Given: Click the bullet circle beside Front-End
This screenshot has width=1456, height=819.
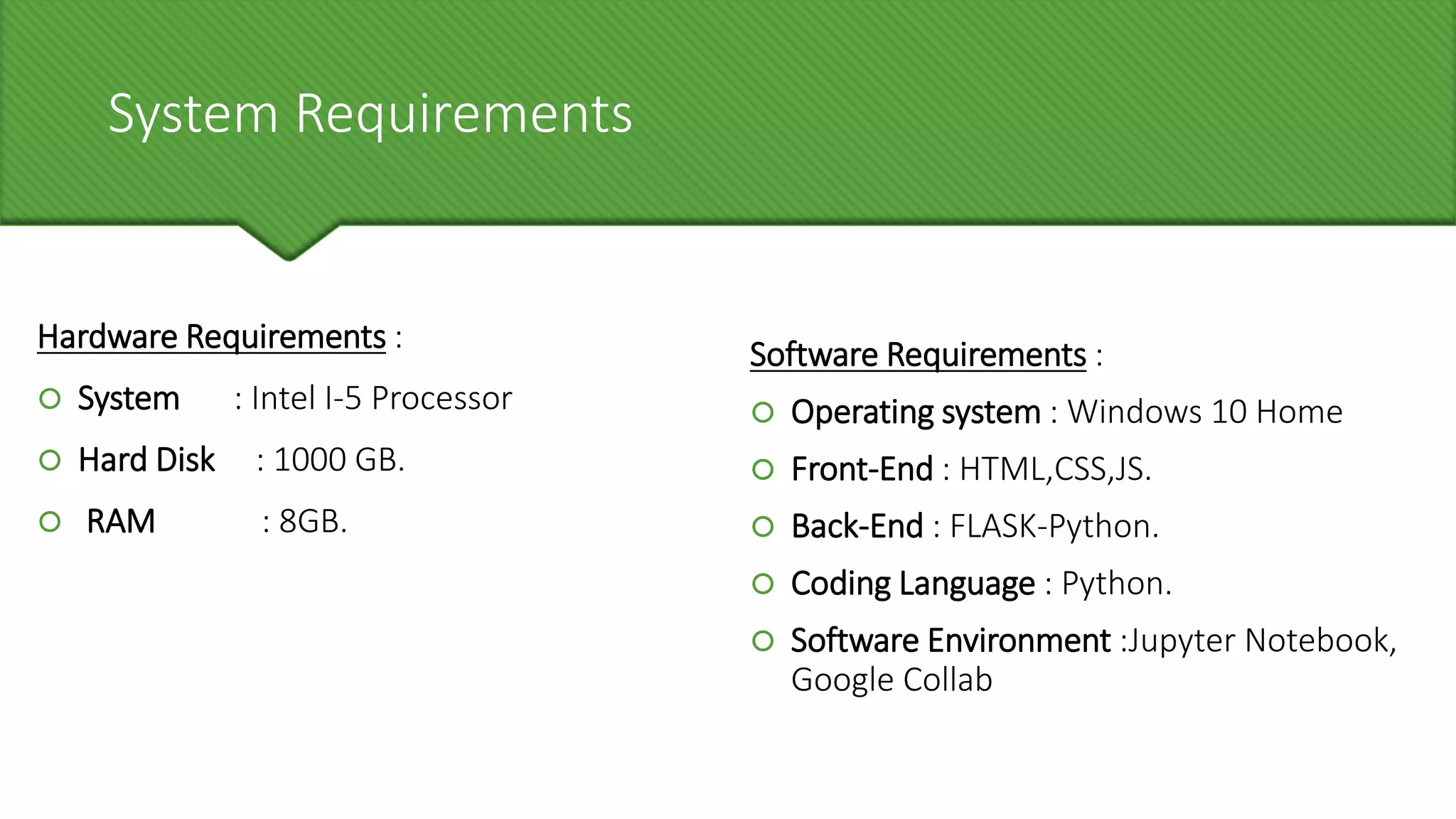Looking at the screenshot, I should click(x=763, y=469).
